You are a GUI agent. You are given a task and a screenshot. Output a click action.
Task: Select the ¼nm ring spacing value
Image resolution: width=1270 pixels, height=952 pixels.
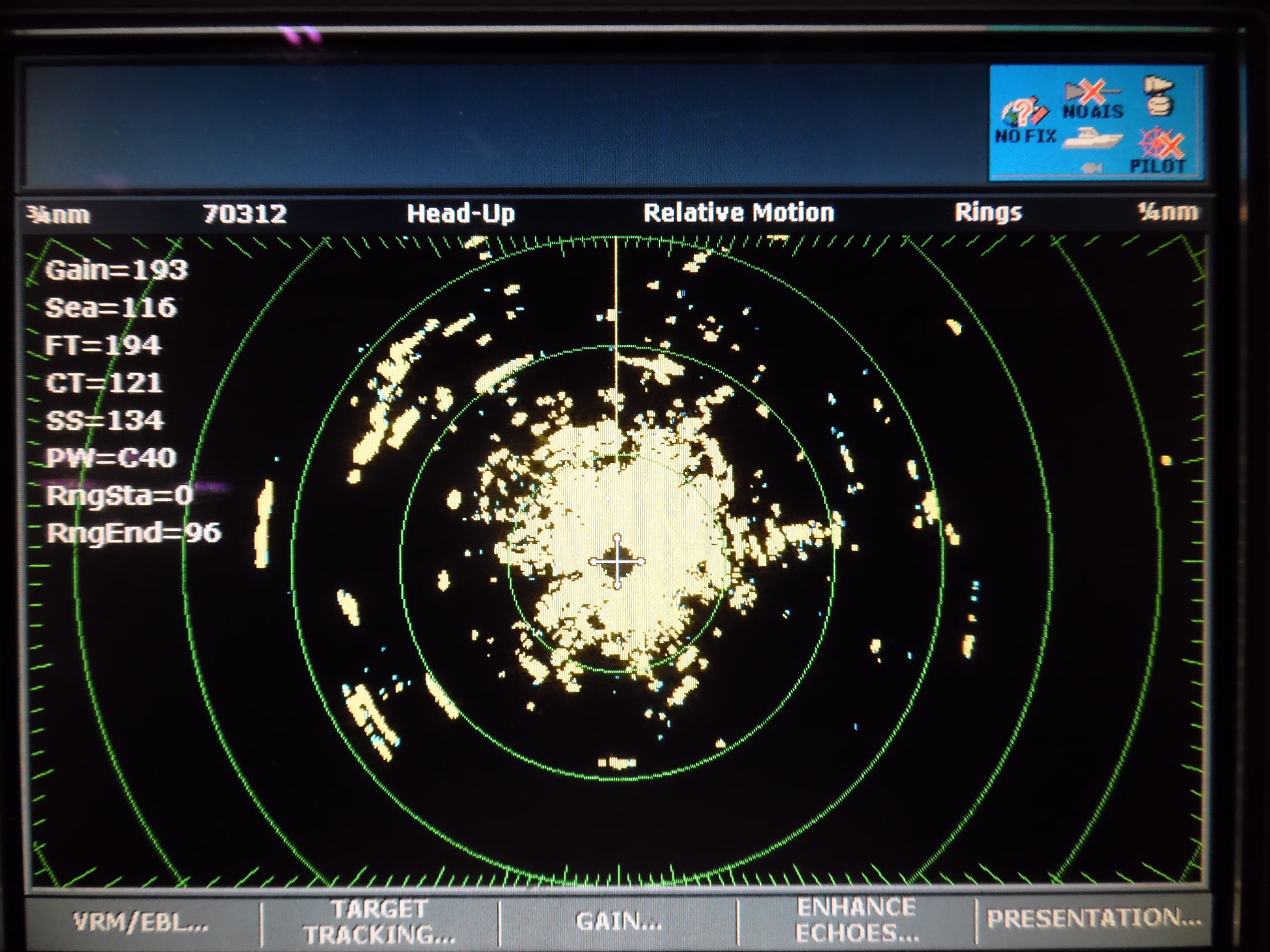tap(1167, 212)
